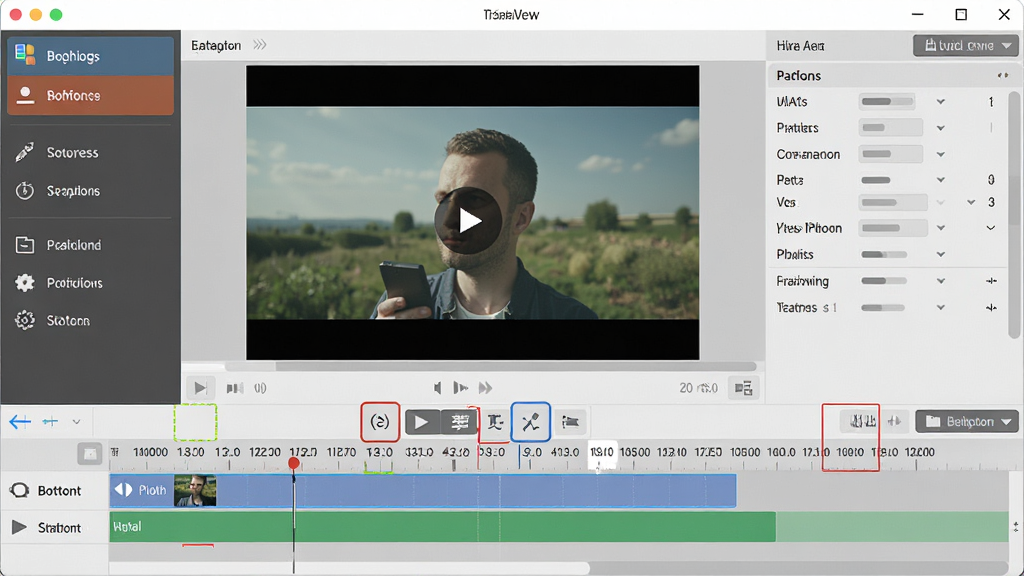
Task: Select the text tool icon in timeline toolbar
Action: pyautogui.click(x=495, y=423)
